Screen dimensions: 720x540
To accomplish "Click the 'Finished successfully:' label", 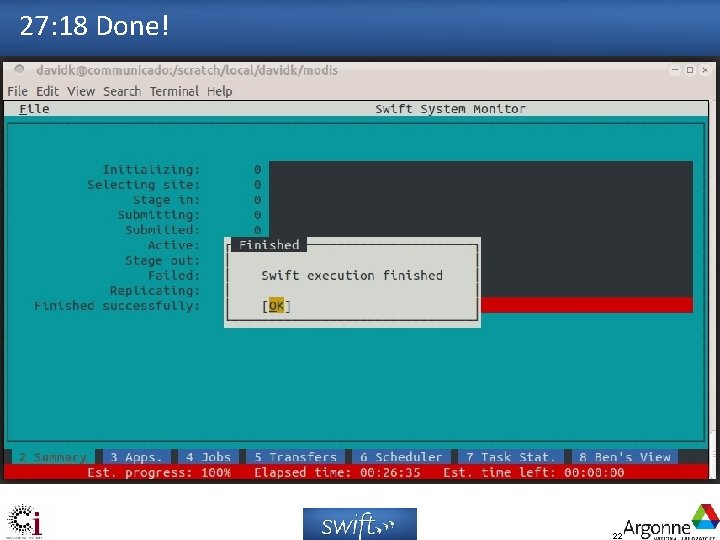I will pos(117,306).
